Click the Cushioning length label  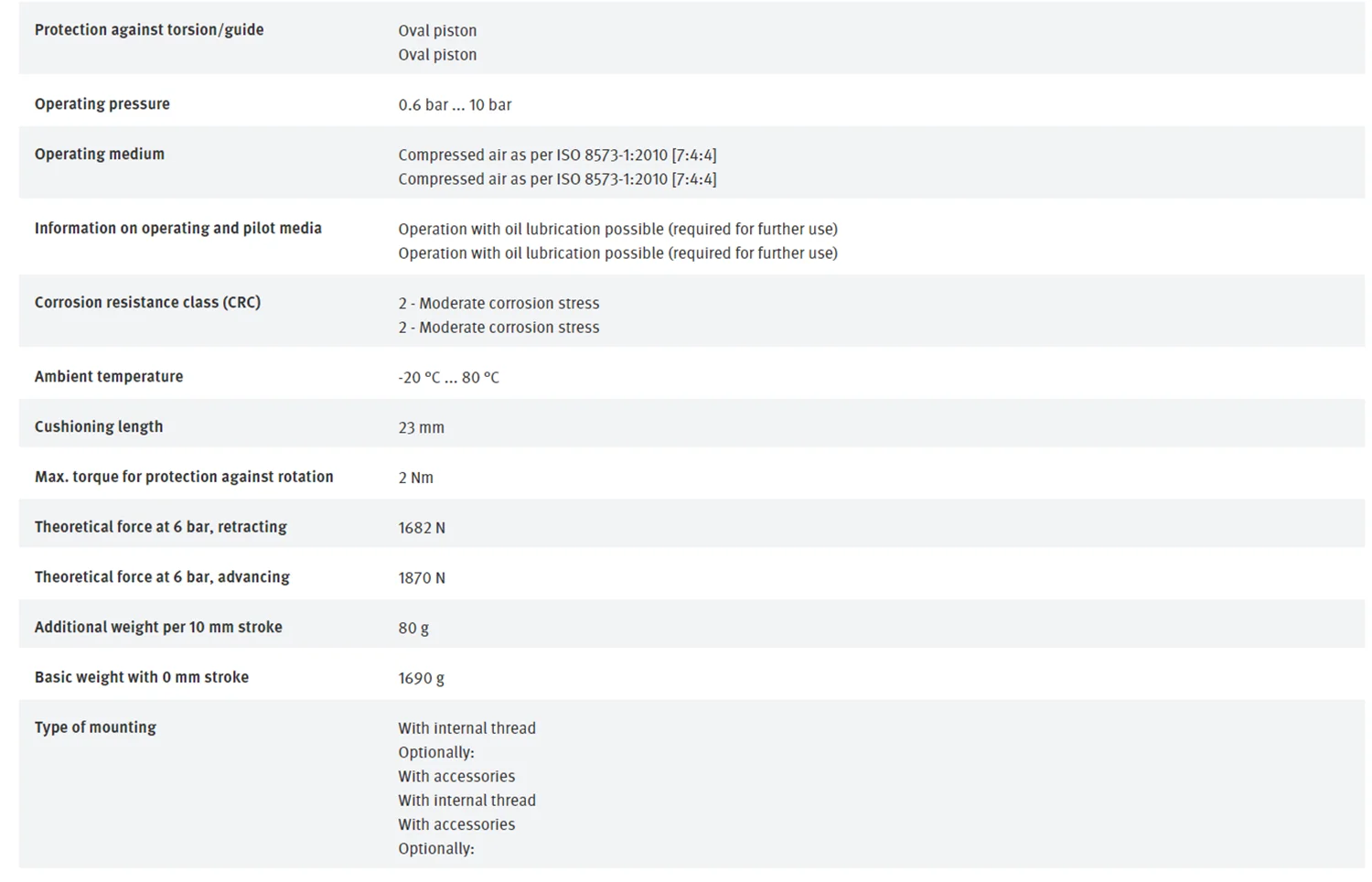(x=99, y=426)
